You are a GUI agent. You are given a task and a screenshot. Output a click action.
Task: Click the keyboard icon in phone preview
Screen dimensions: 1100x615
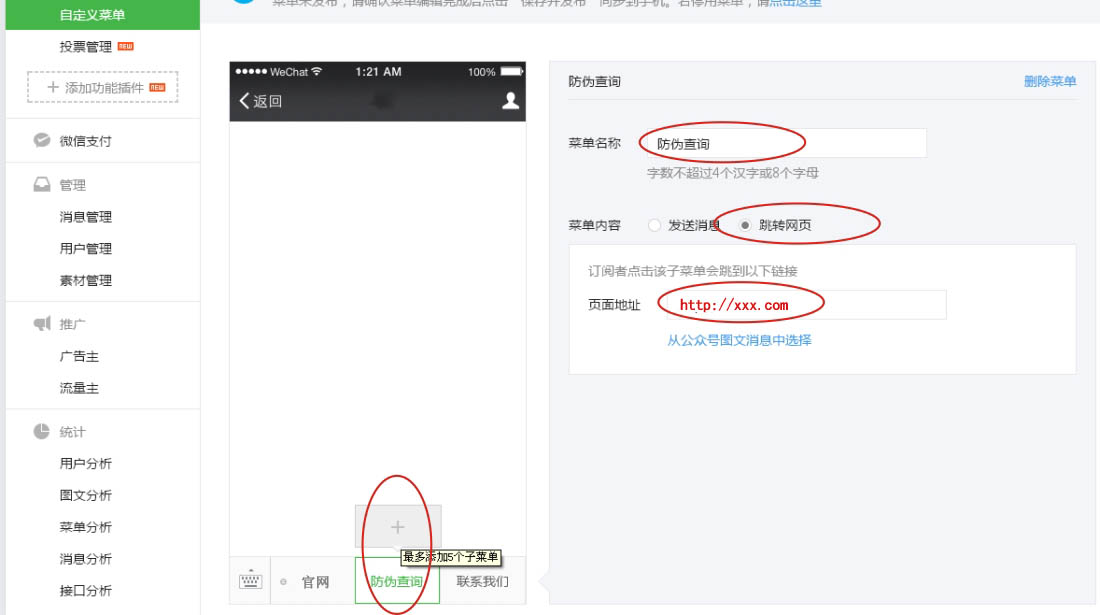click(x=250, y=581)
